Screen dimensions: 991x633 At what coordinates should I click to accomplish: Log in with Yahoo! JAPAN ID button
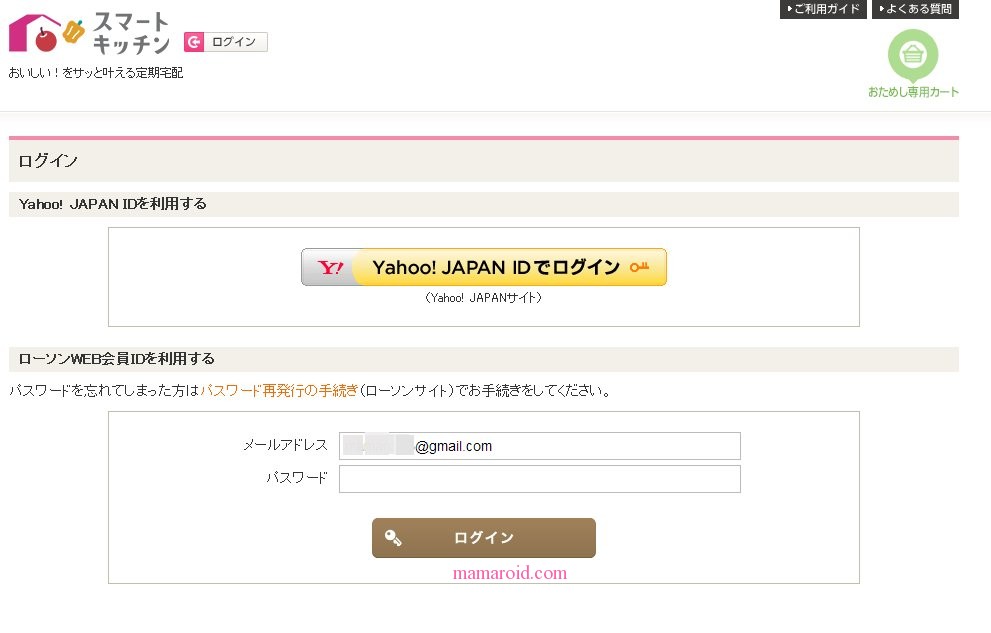(x=484, y=267)
